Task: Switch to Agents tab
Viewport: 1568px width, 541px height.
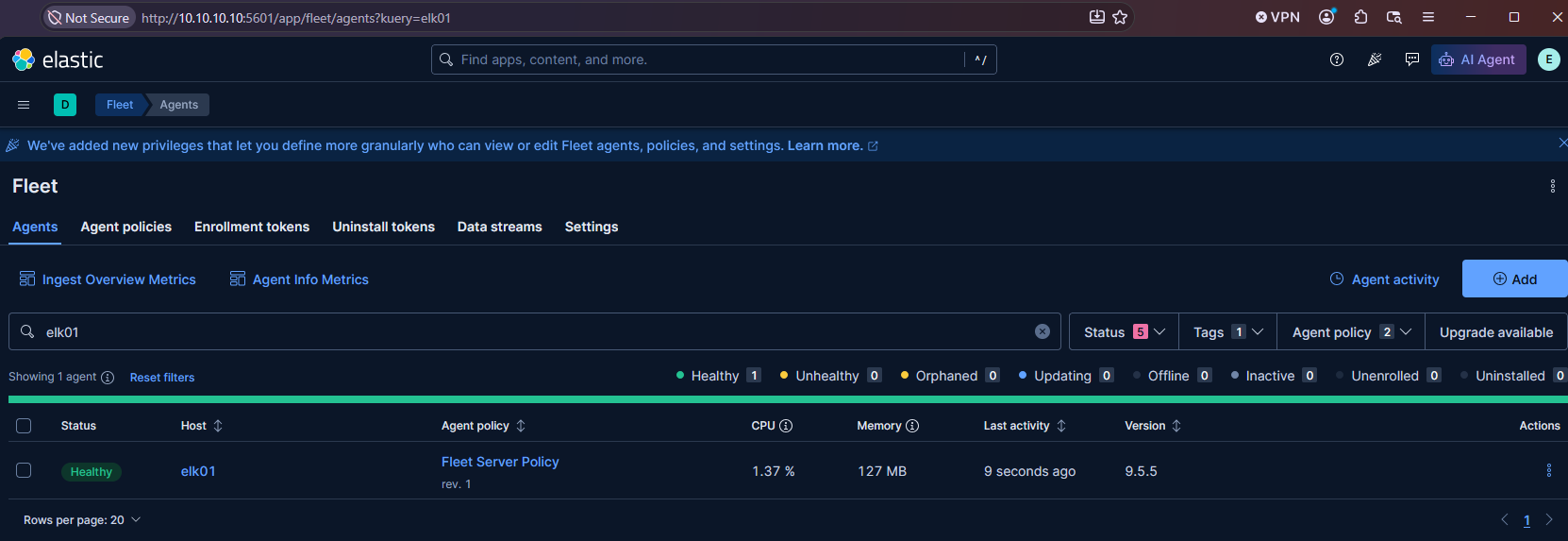Action: (35, 227)
